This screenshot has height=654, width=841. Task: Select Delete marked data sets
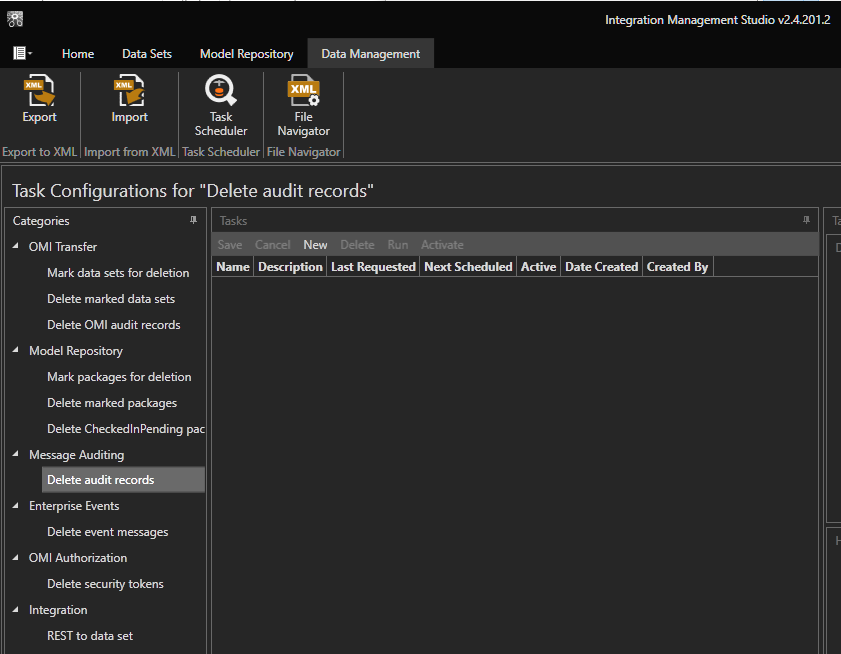point(111,299)
